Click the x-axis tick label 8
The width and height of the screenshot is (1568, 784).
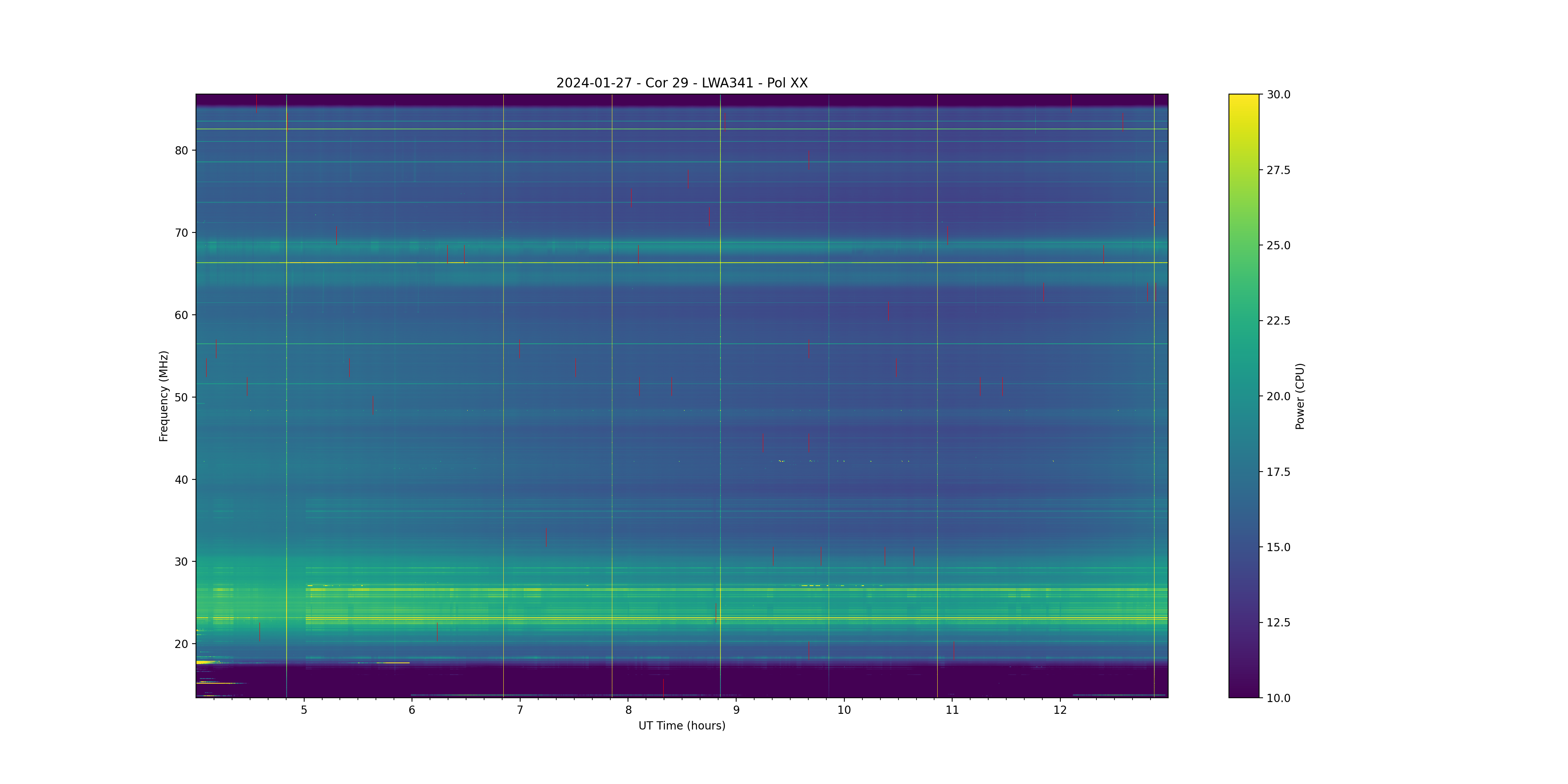point(628,710)
